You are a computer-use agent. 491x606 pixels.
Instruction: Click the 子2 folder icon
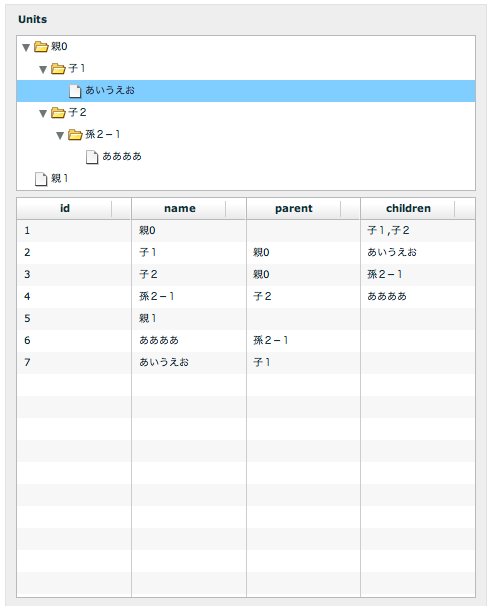(x=58, y=113)
